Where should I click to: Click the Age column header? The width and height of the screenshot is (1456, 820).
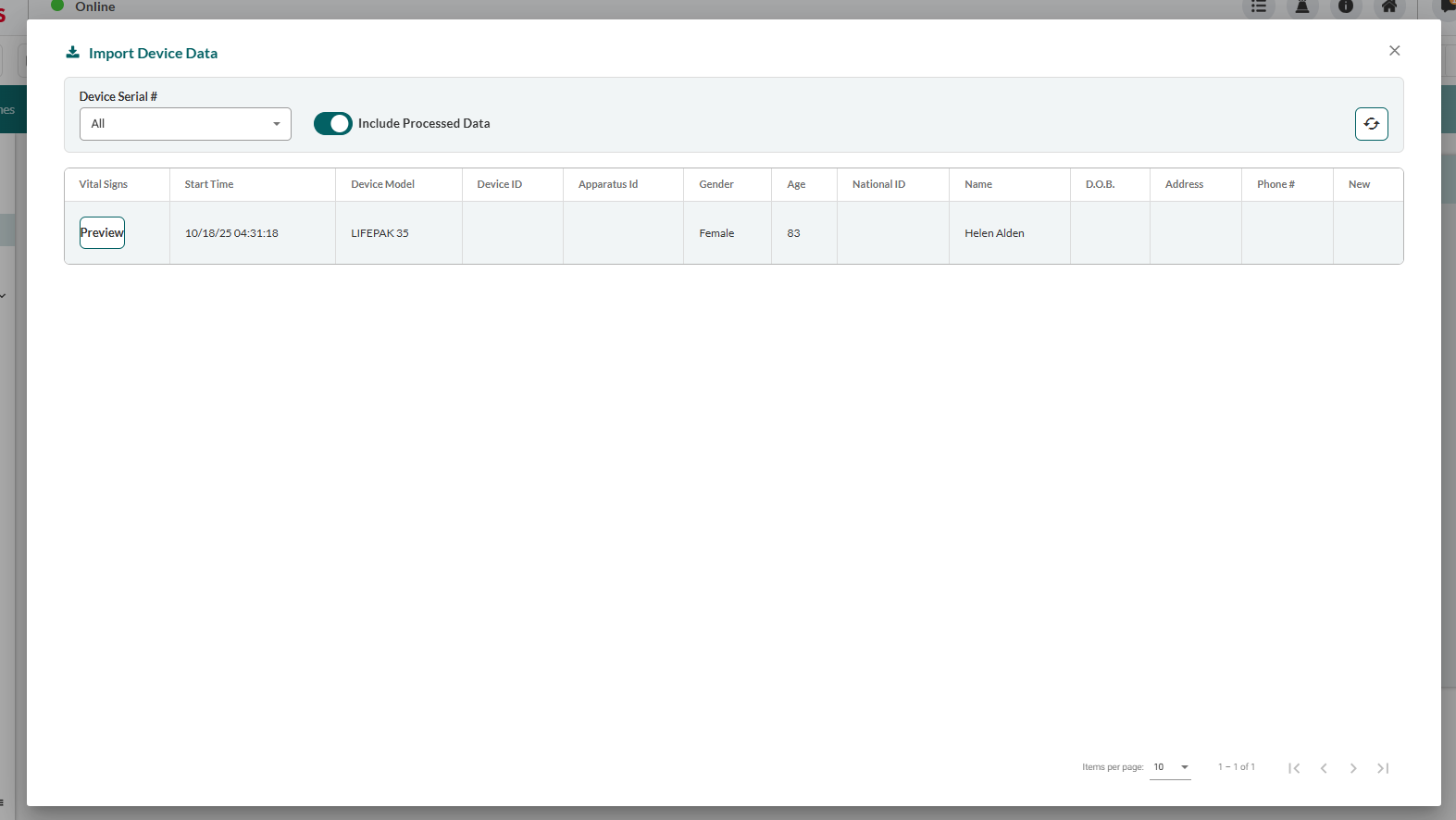coord(796,184)
